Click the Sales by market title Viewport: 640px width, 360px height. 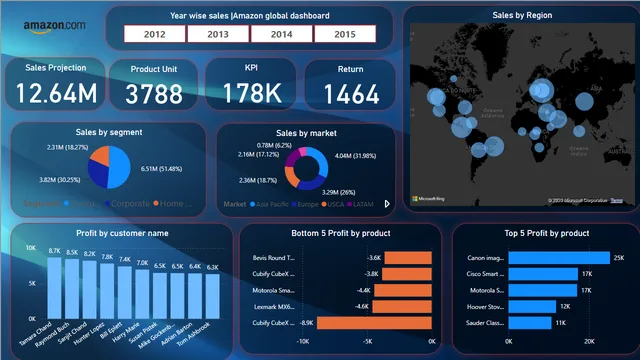[307, 133]
